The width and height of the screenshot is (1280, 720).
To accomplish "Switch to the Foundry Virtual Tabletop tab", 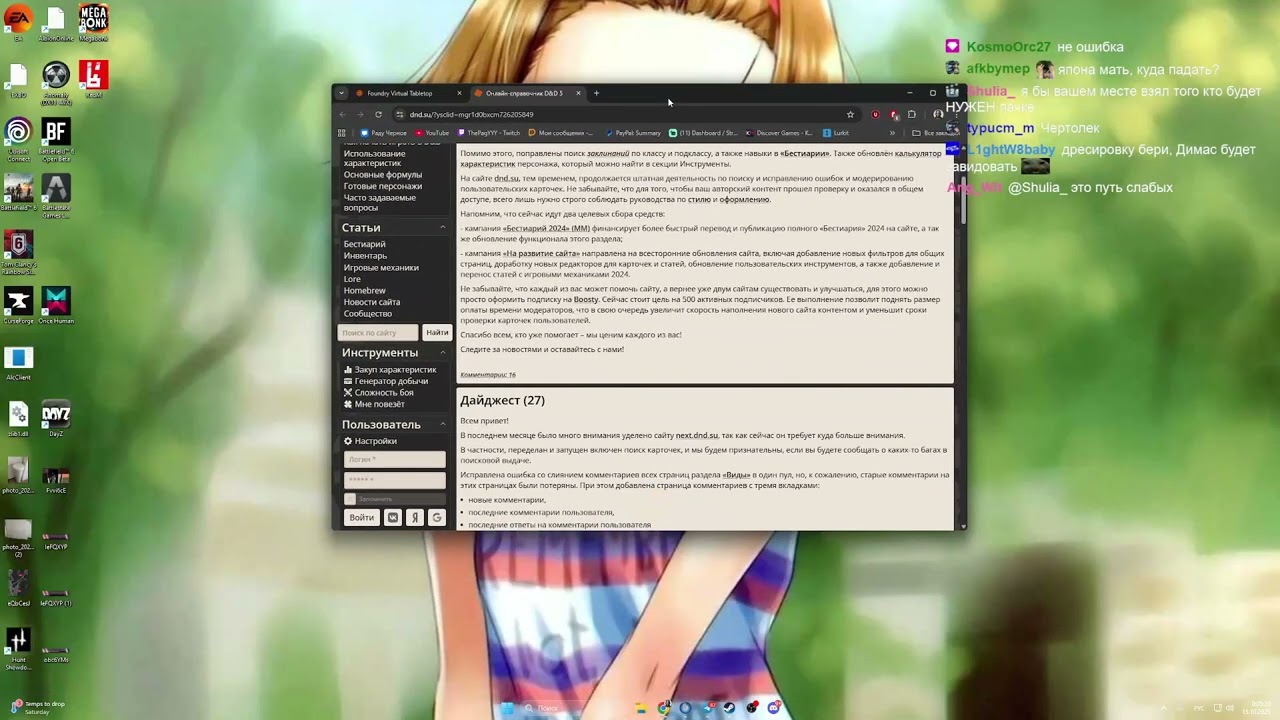I will pos(408,93).
